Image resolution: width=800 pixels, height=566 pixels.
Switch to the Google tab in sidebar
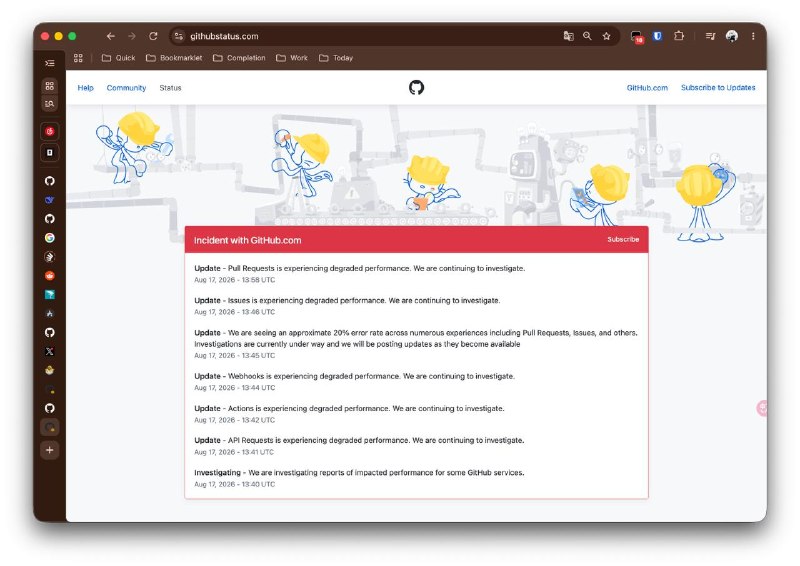(49, 238)
